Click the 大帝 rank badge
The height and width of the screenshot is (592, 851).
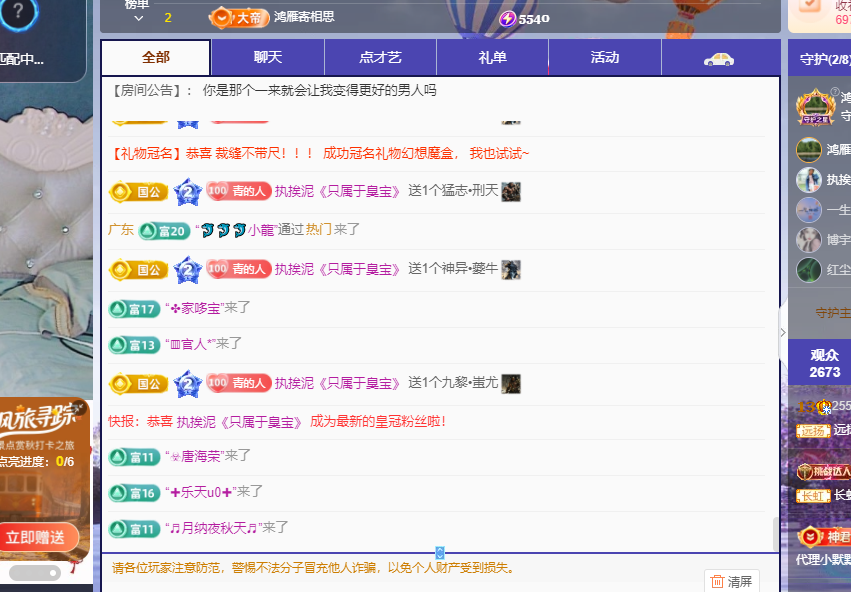tap(239, 18)
